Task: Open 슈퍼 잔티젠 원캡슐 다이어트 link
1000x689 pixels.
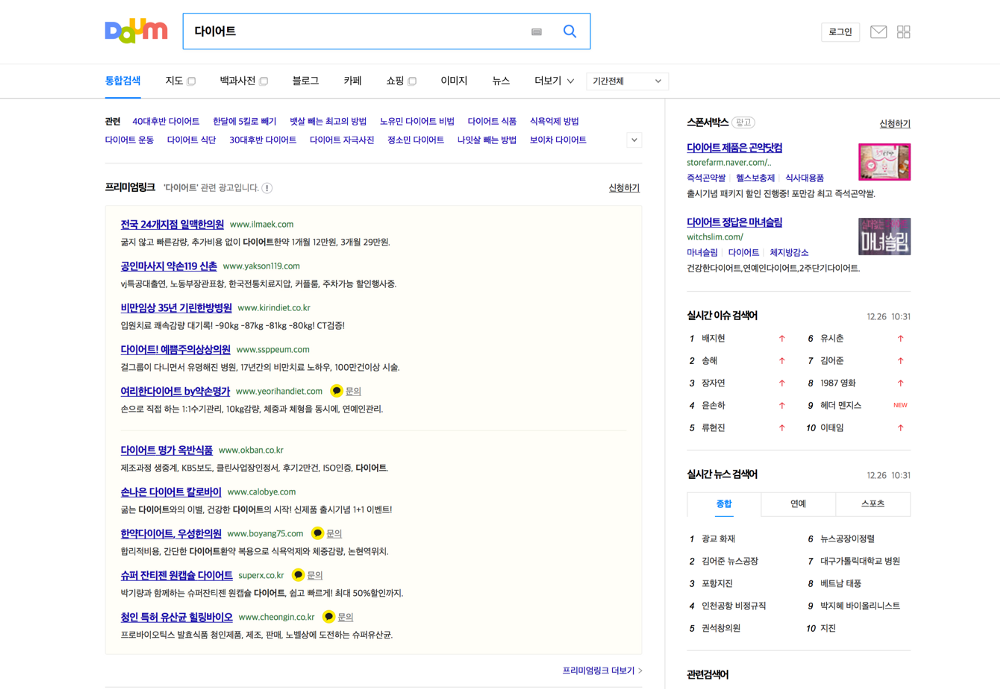Action: 177,575
